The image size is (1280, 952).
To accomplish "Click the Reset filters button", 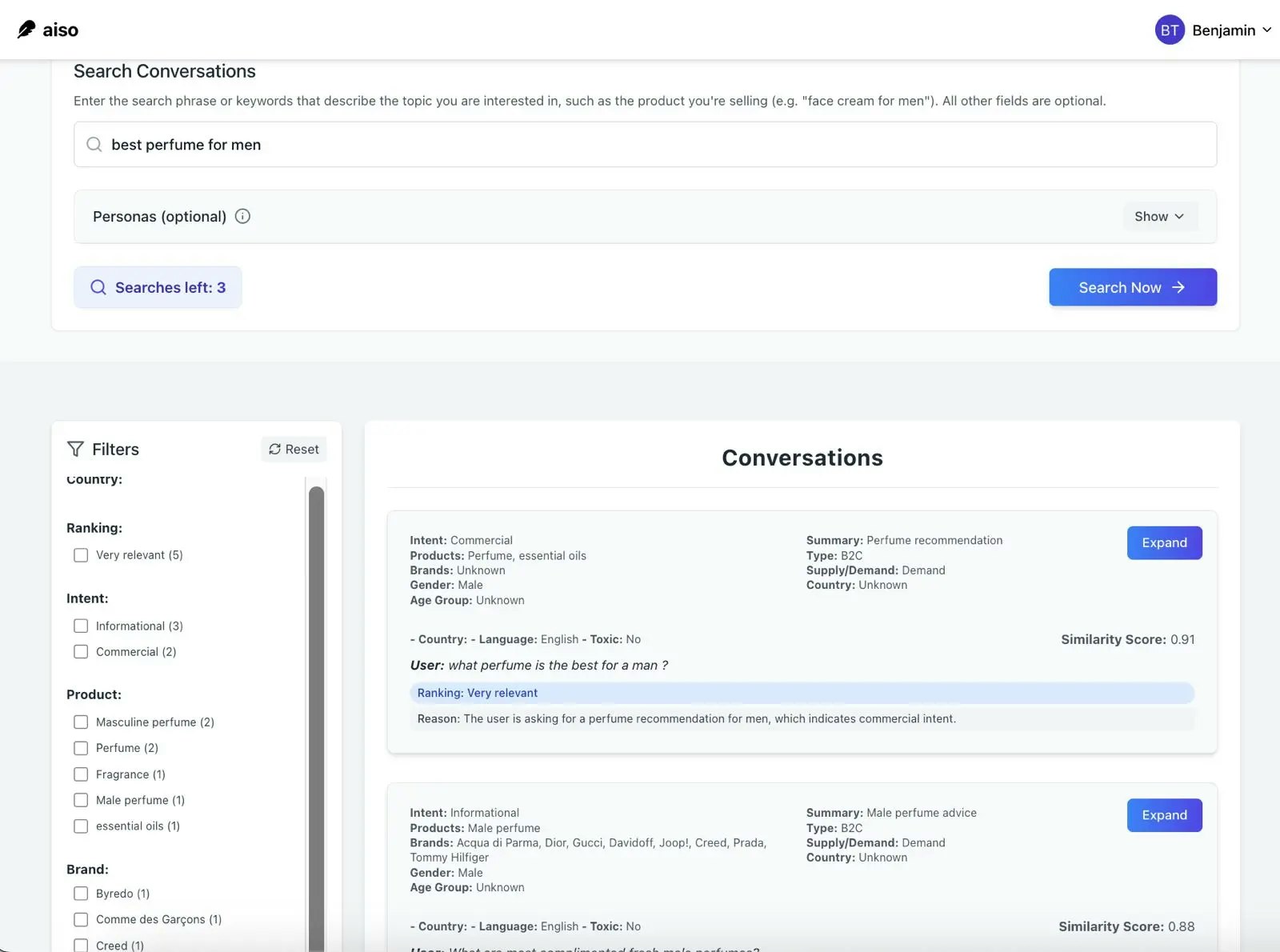I will tap(294, 450).
